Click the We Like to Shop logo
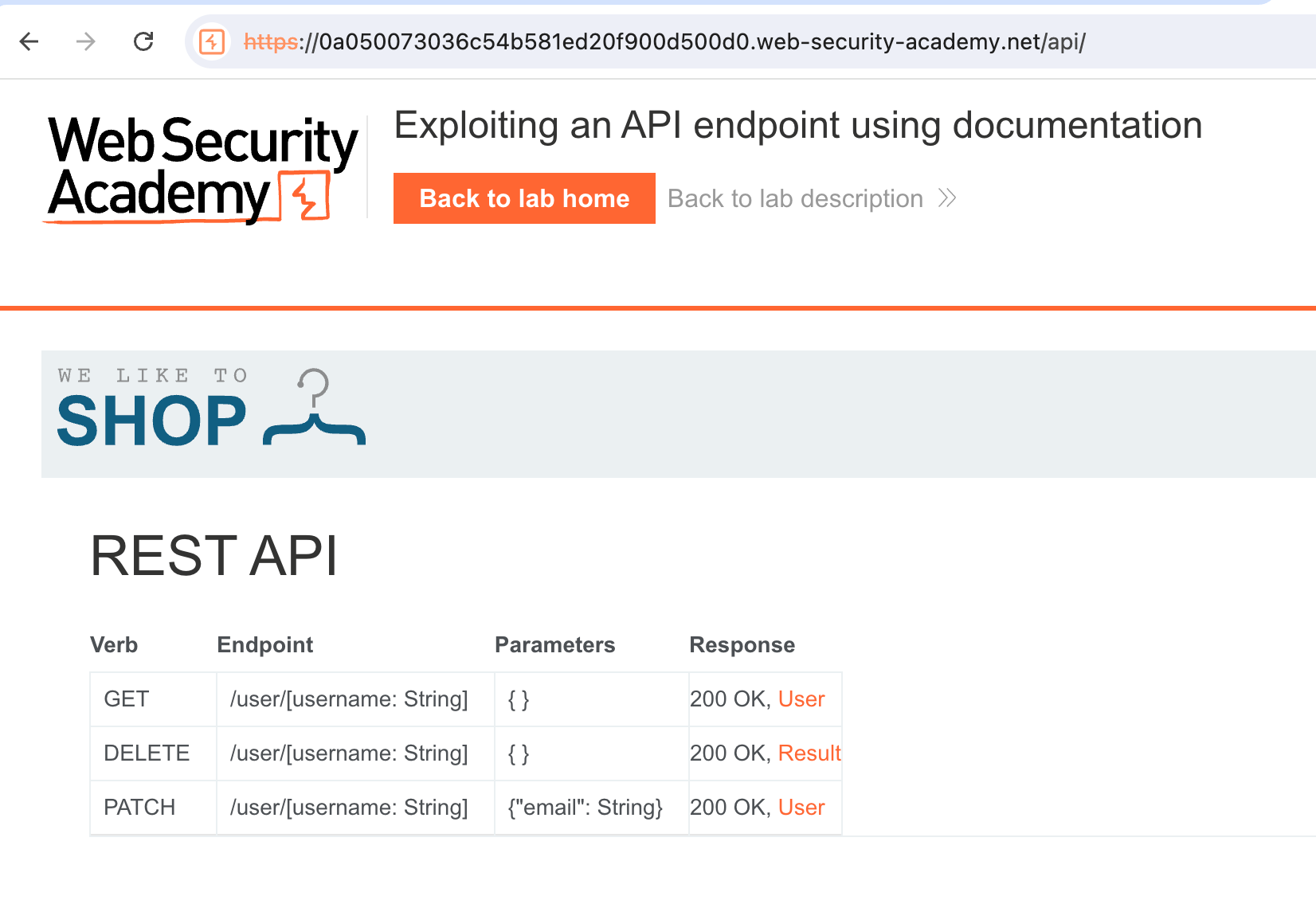Image resolution: width=1316 pixels, height=900 pixels. [152, 409]
